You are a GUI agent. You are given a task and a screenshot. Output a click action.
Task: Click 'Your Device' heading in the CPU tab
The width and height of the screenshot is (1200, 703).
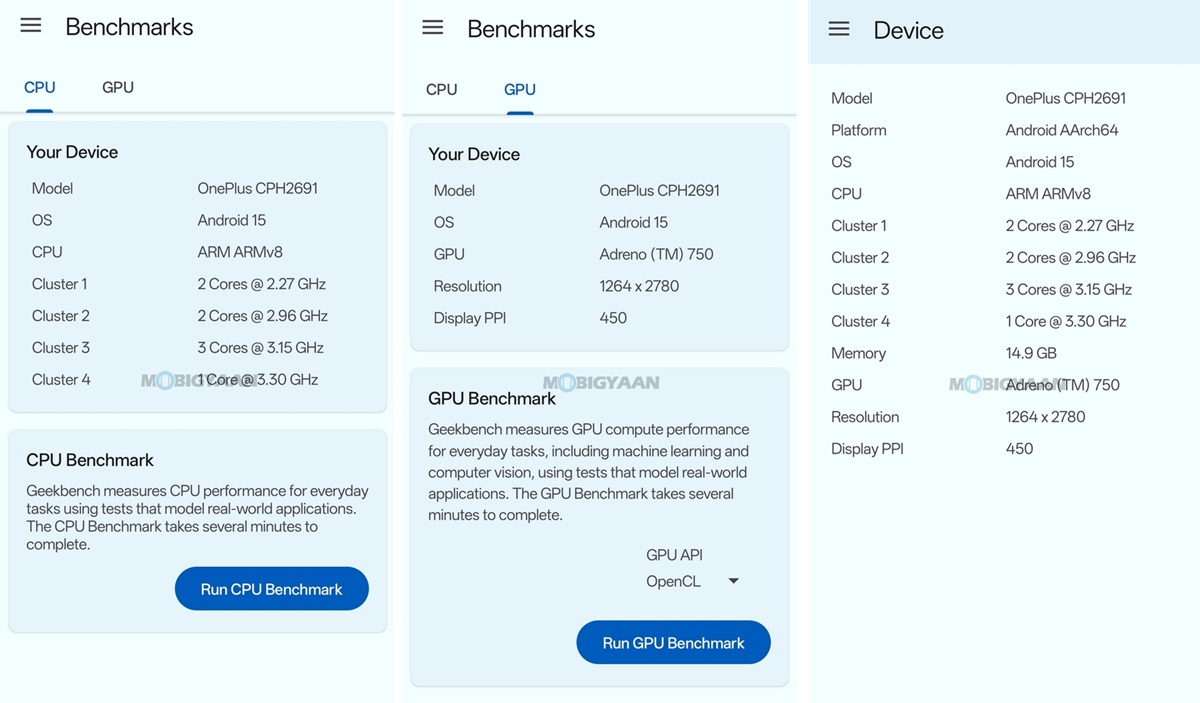pos(72,152)
